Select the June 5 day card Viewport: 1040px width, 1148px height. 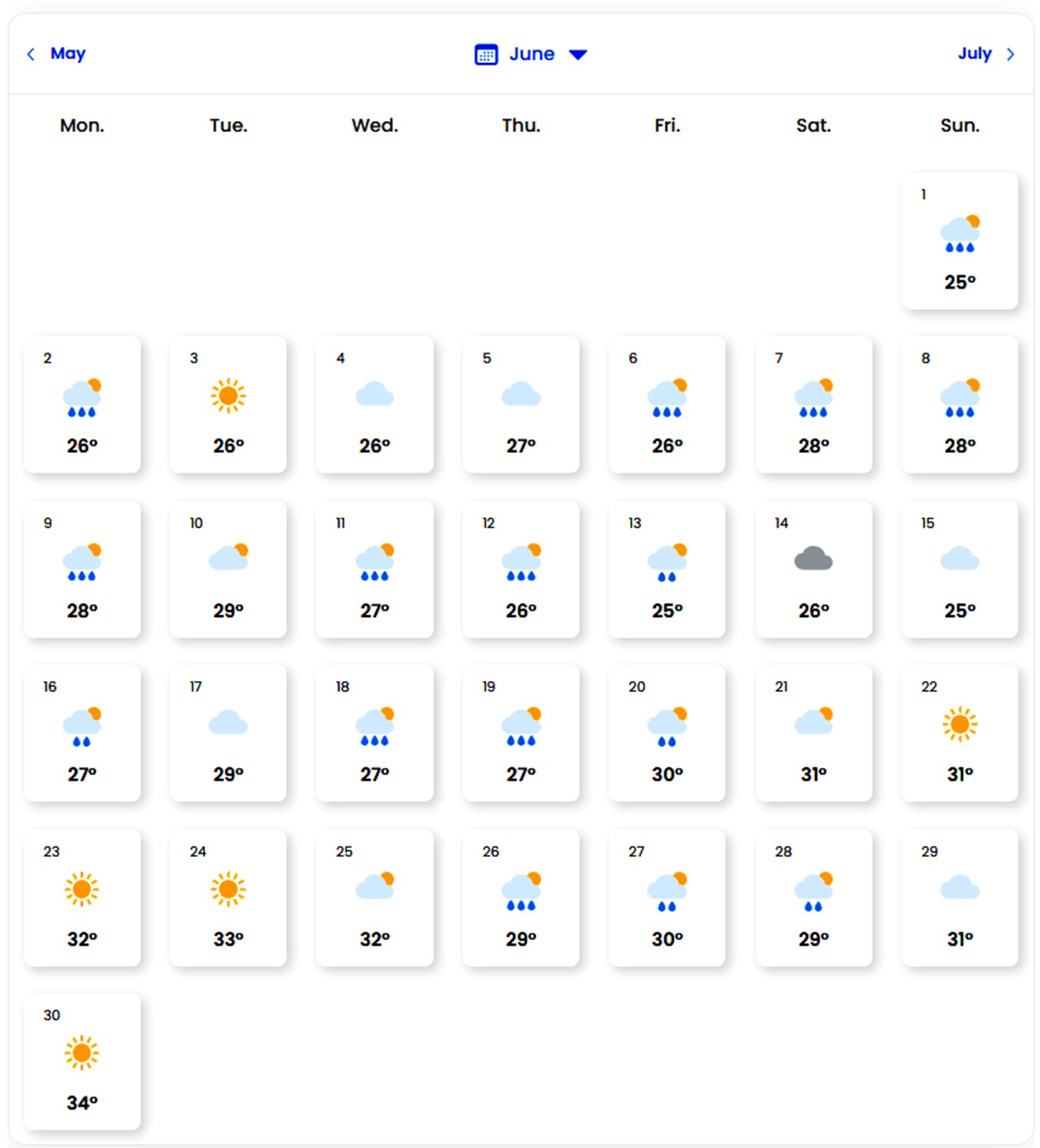(521, 405)
